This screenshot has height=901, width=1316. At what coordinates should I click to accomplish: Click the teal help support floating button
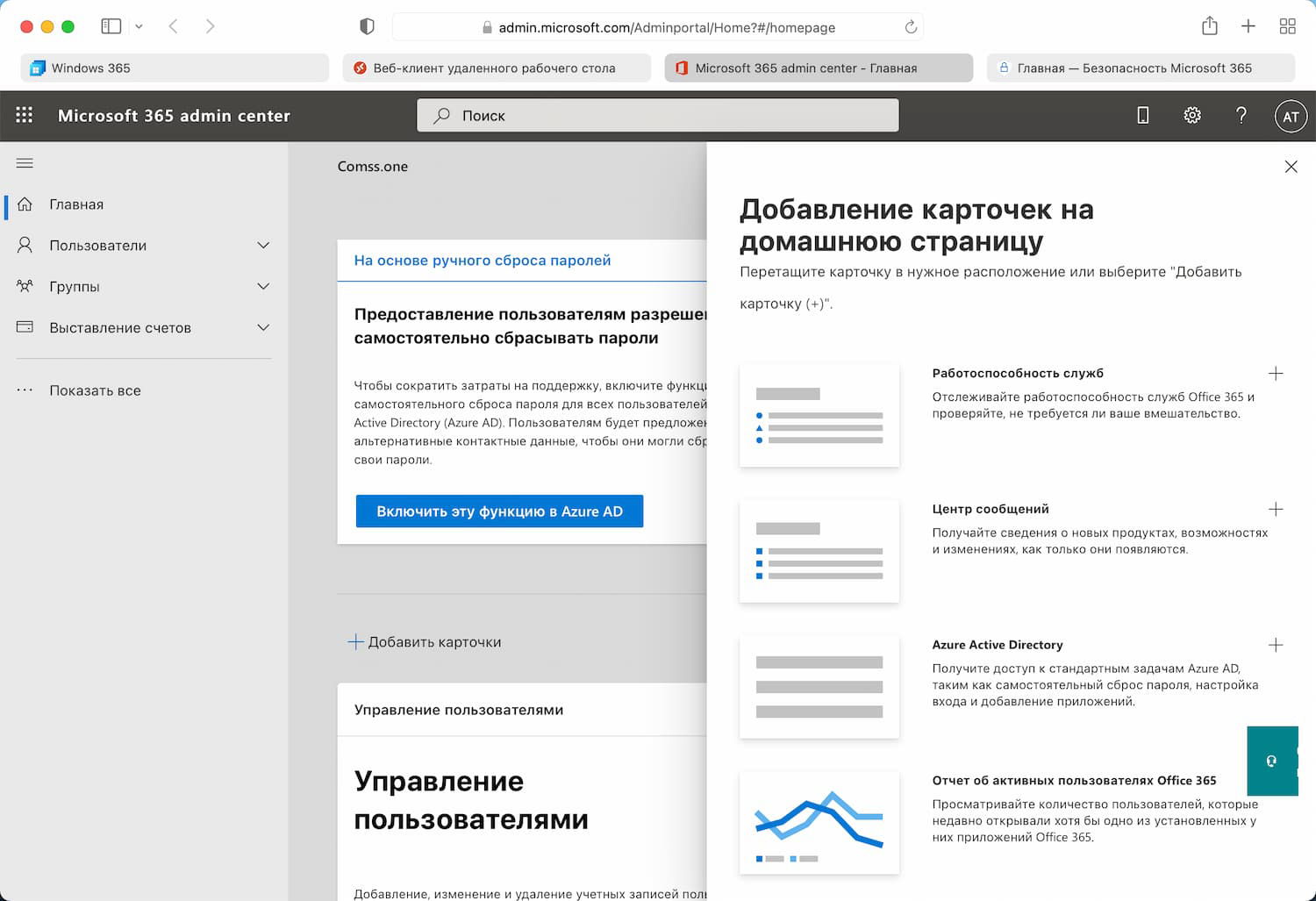click(1272, 761)
